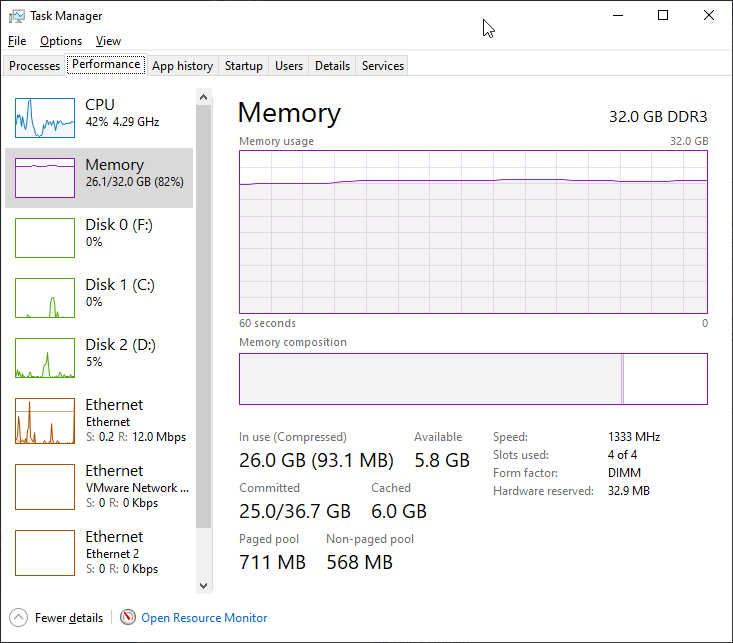Collapse view with Fewer details arrow
The height and width of the screenshot is (643, 733).
click(x=19, y=618)
